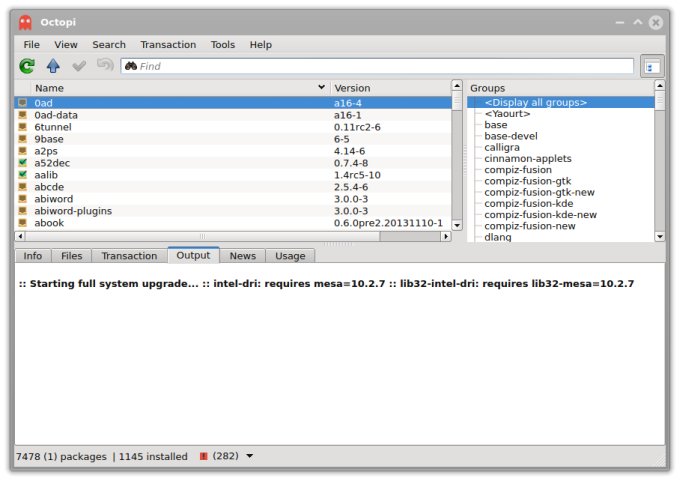Click the package icon next to abiword
This screenshot has height=481, width=680.
point(23,199)
